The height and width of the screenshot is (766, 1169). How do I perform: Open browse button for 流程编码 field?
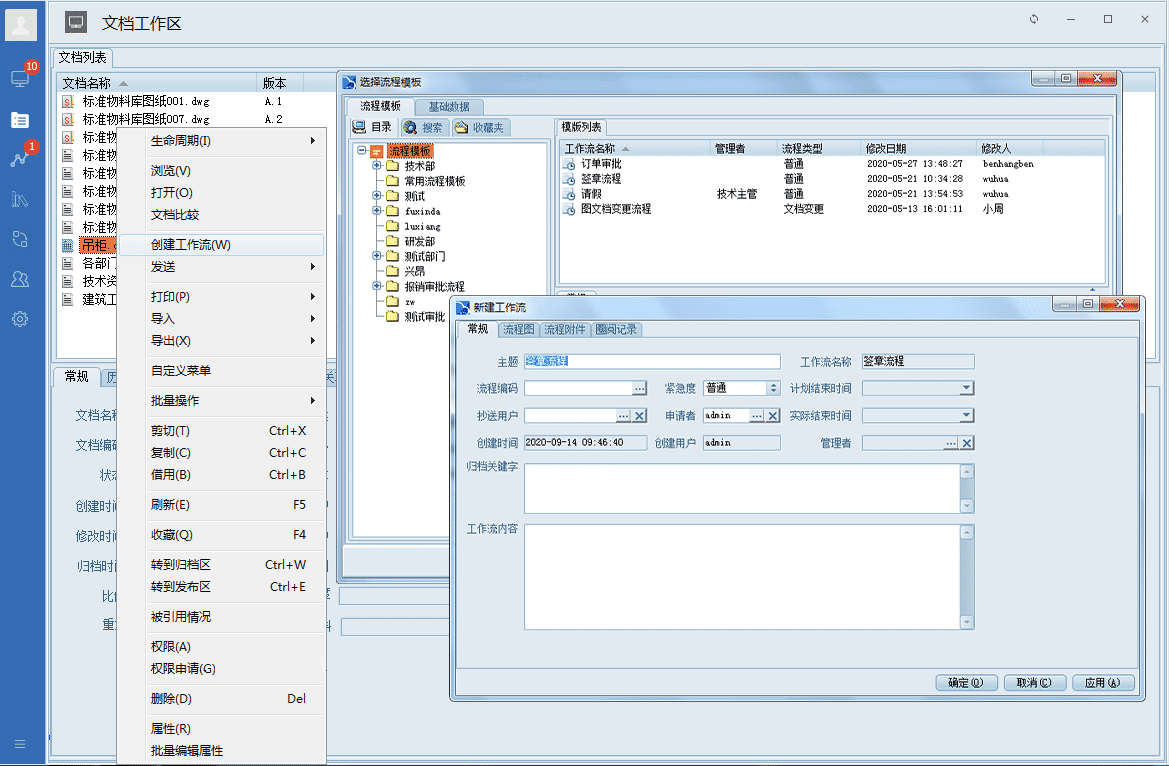tap(640, 389)
